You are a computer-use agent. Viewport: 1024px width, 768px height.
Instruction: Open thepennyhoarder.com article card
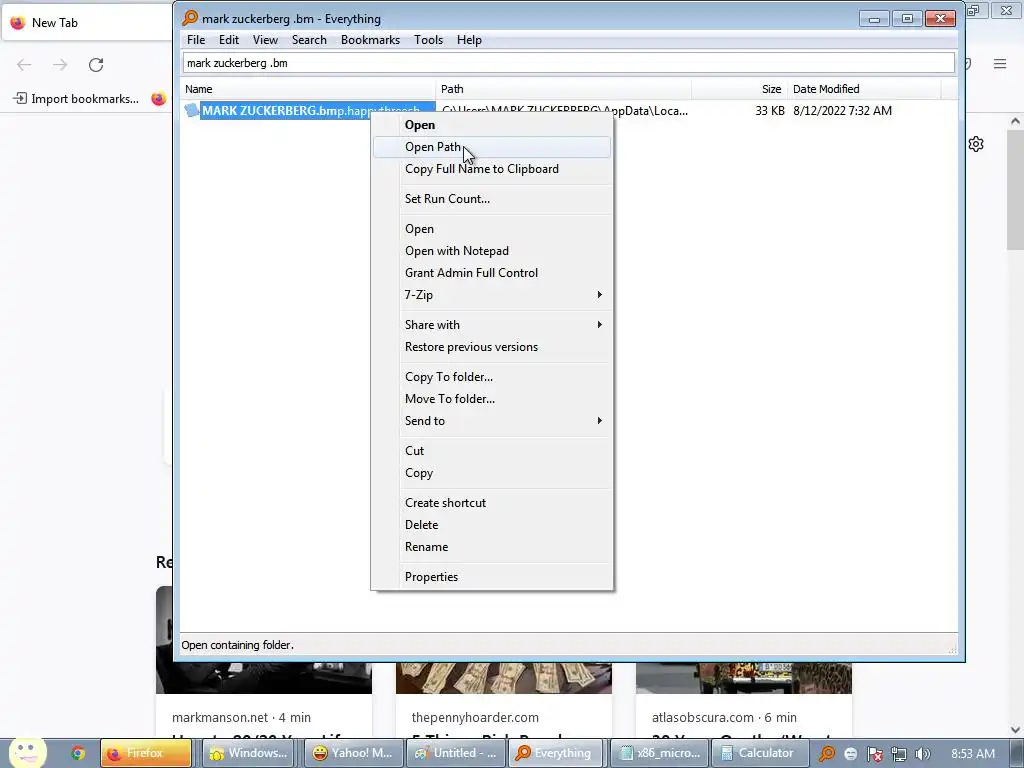pos(504,699)
